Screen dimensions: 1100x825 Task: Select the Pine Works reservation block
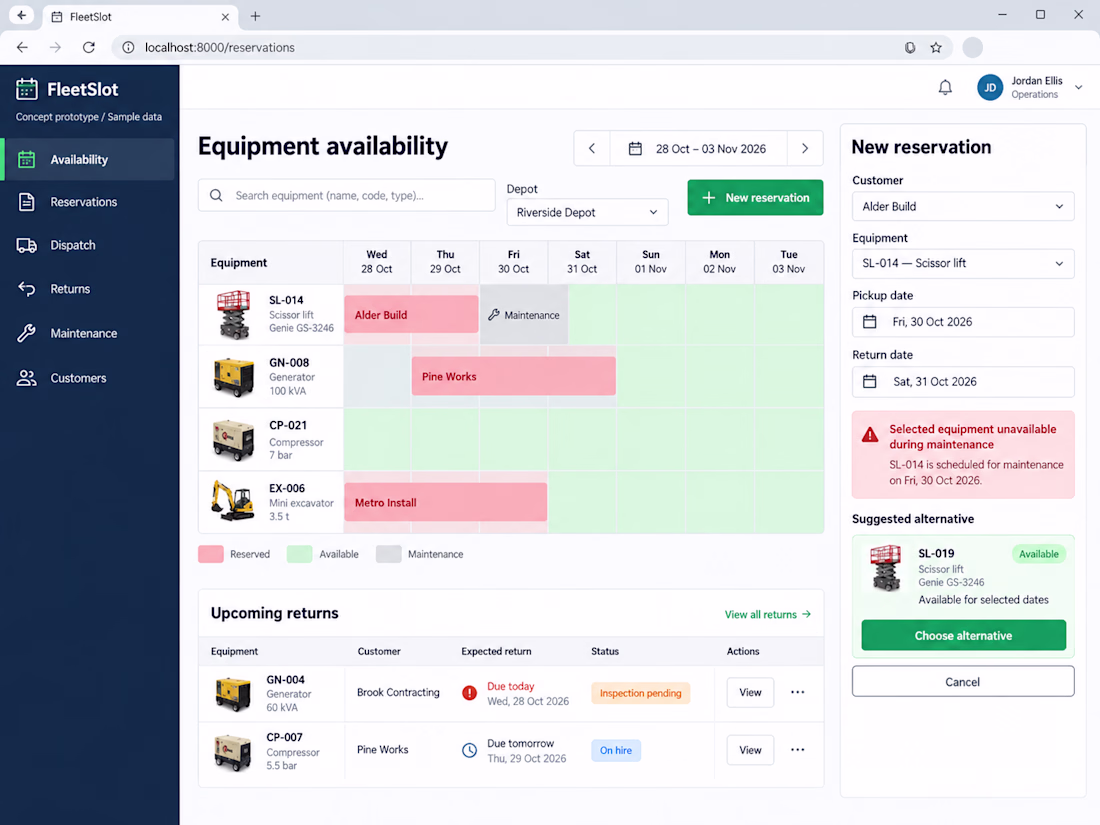(514, 376)
